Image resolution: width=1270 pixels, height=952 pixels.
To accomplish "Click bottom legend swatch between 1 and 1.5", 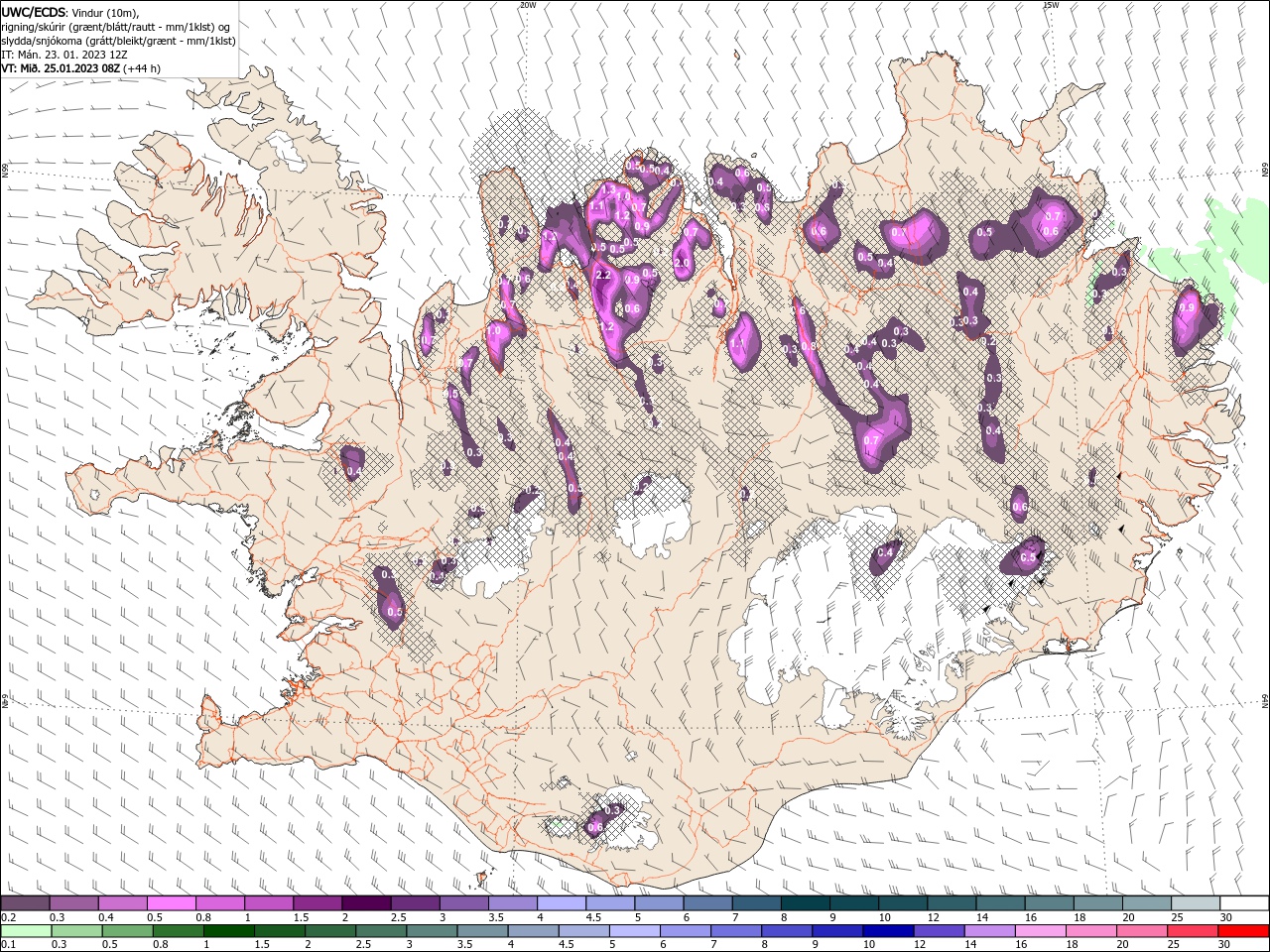I will (228, 931).
